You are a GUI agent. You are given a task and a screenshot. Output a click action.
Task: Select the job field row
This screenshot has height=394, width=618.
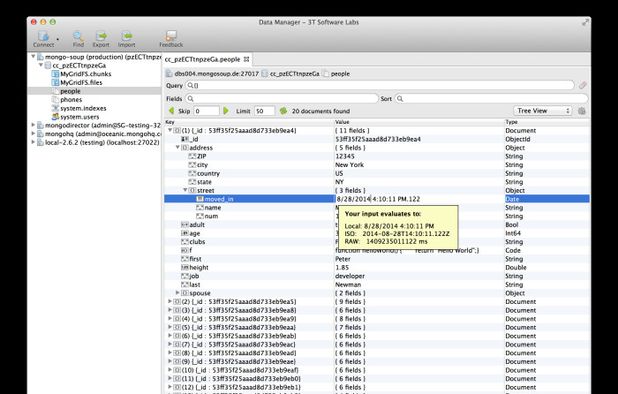377,276
